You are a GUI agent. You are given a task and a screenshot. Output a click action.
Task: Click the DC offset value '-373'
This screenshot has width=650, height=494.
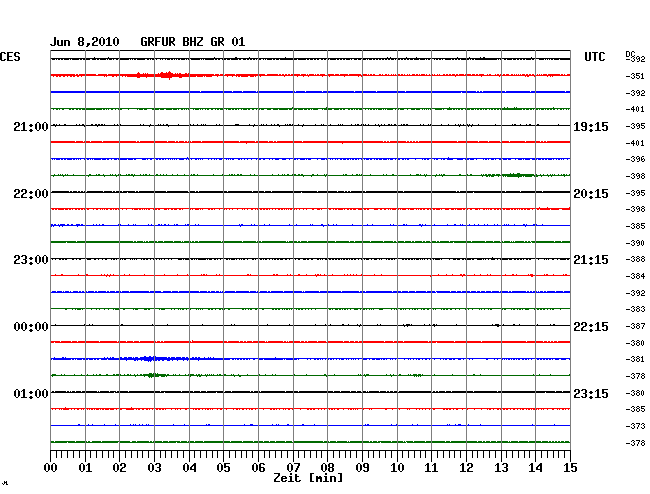(x=635, y=426)
